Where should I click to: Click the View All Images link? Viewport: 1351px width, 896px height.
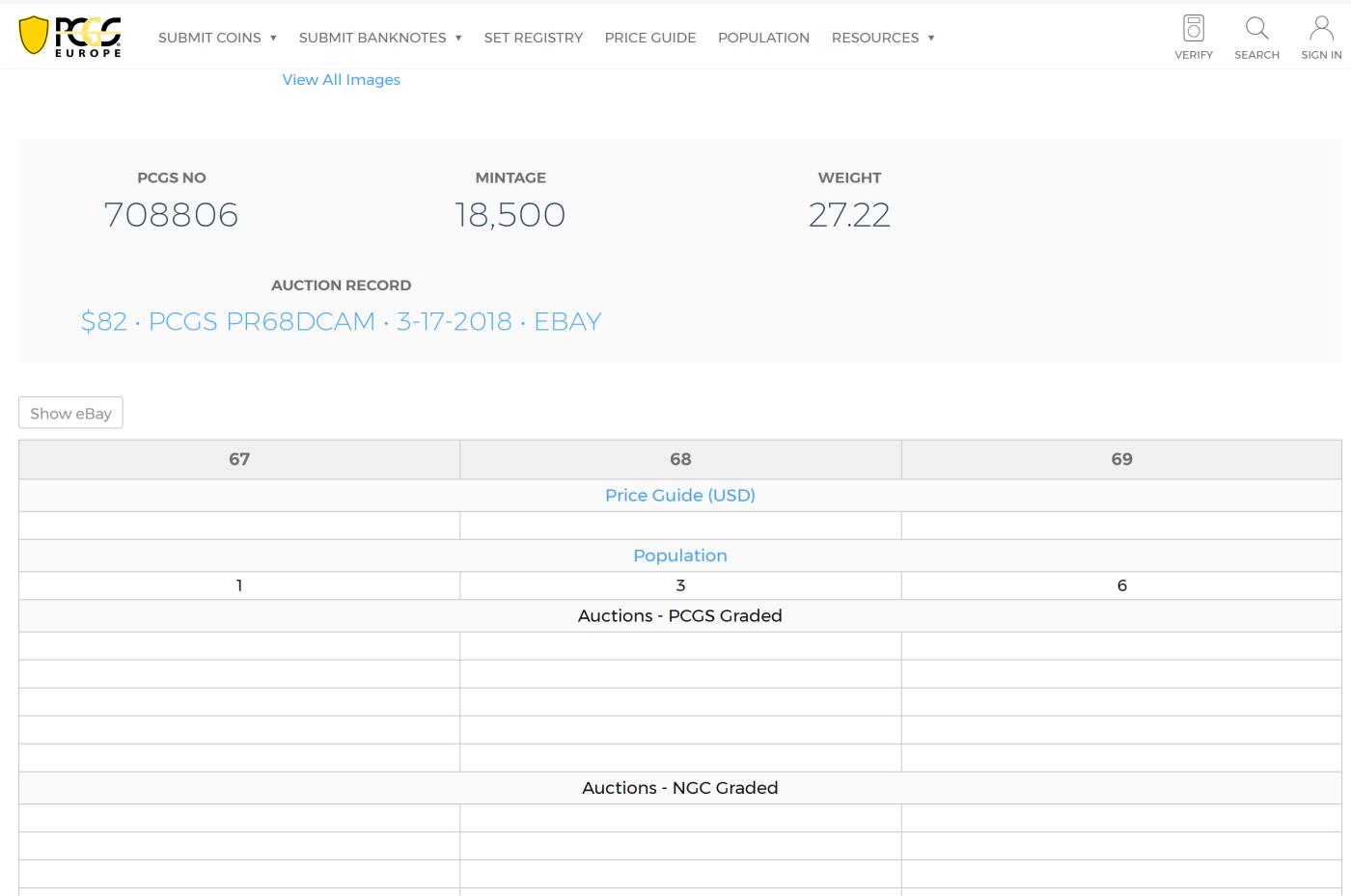[x=341, y=80]
